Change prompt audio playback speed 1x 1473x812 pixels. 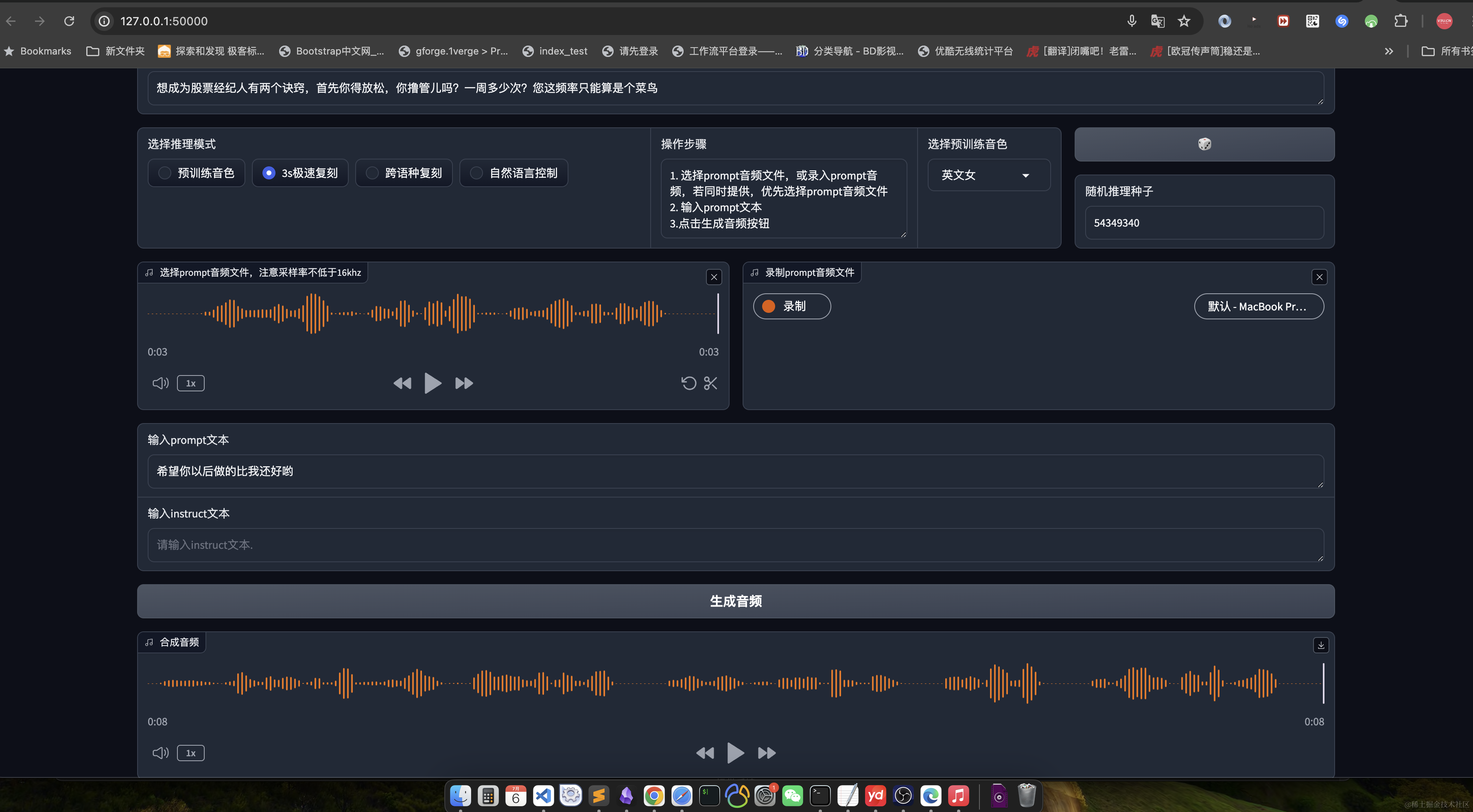tap(190, 383)
